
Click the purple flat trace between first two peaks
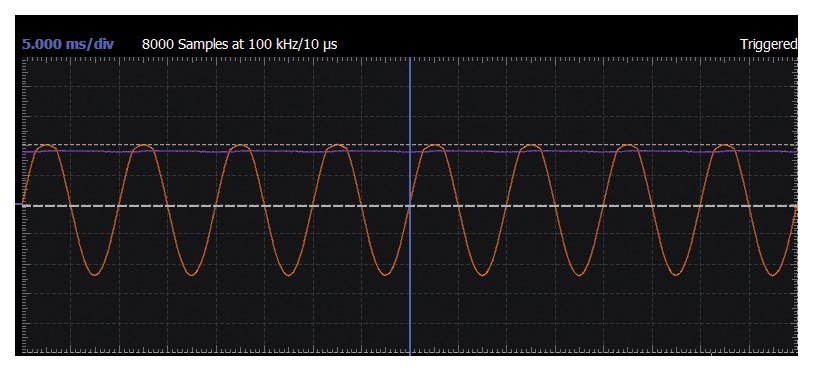(x=94, y=151)
